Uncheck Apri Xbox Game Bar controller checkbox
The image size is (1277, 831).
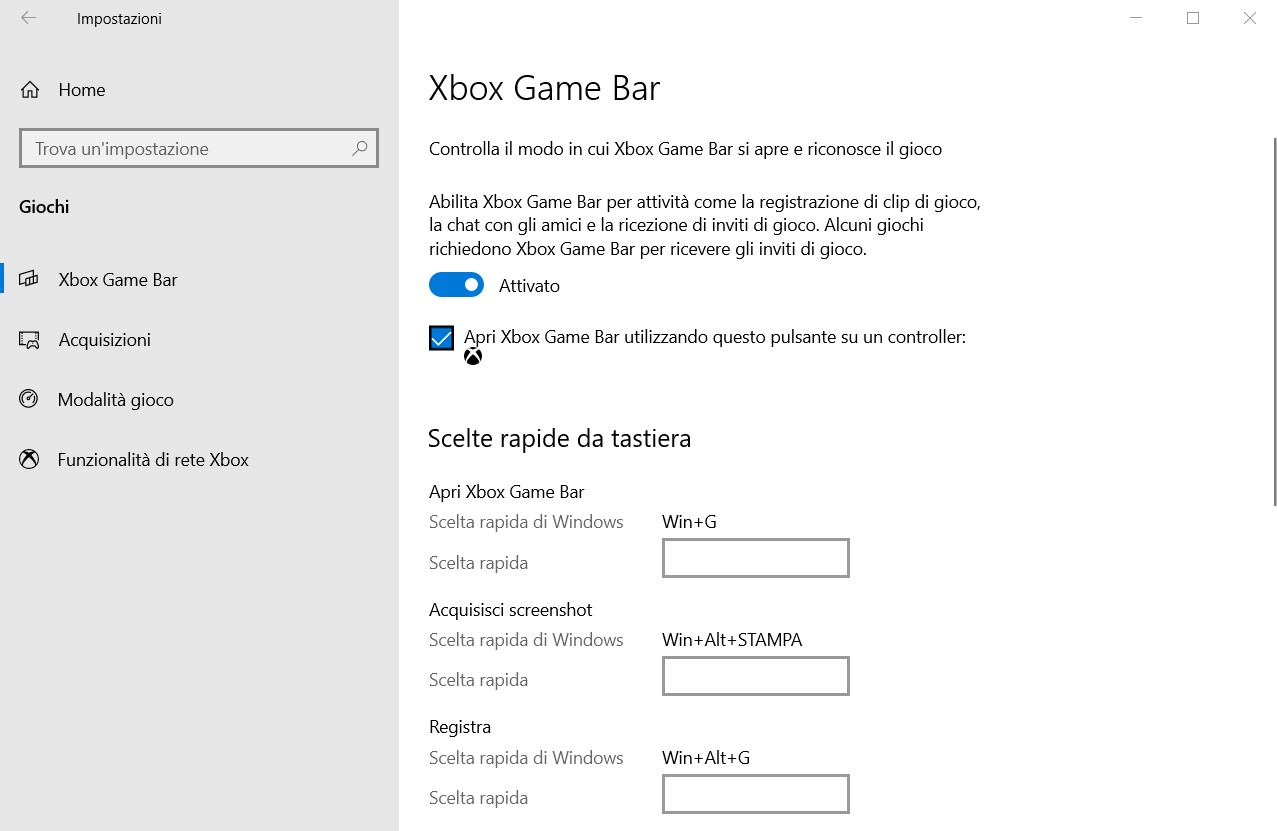[441, 338]
